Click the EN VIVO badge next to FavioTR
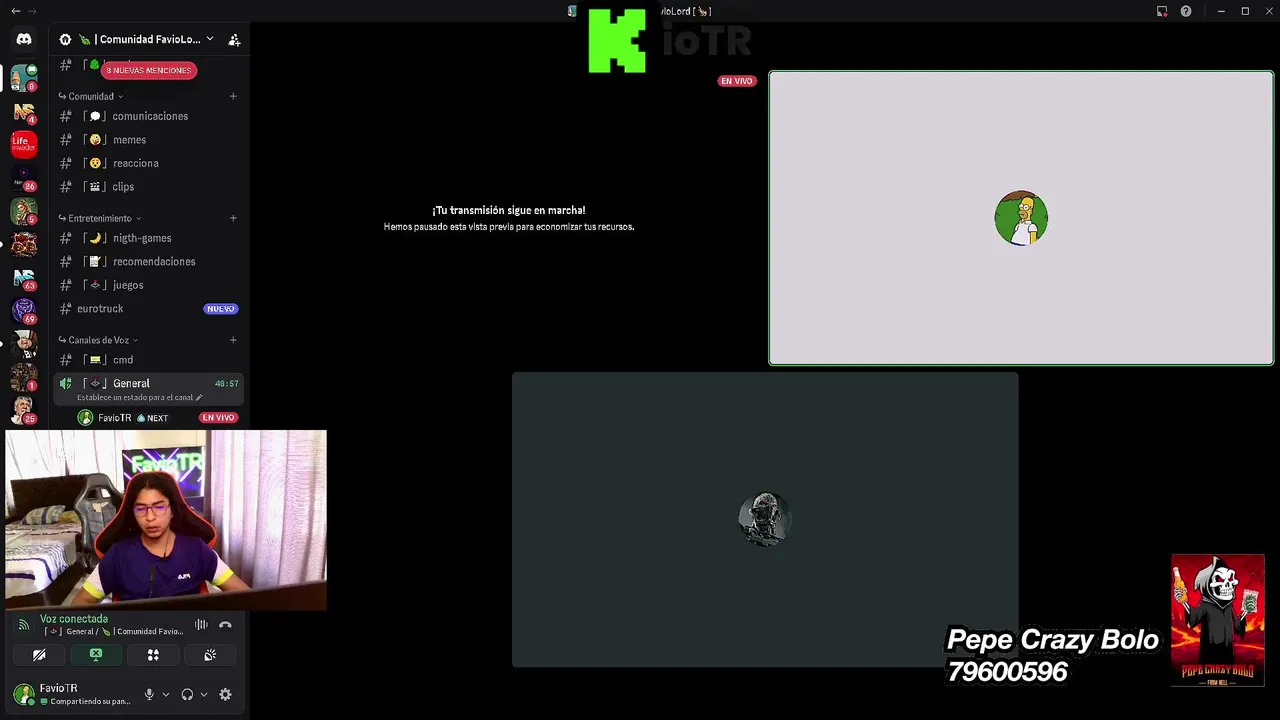This screenshot has height=720, width=1280. click(218, 418)
